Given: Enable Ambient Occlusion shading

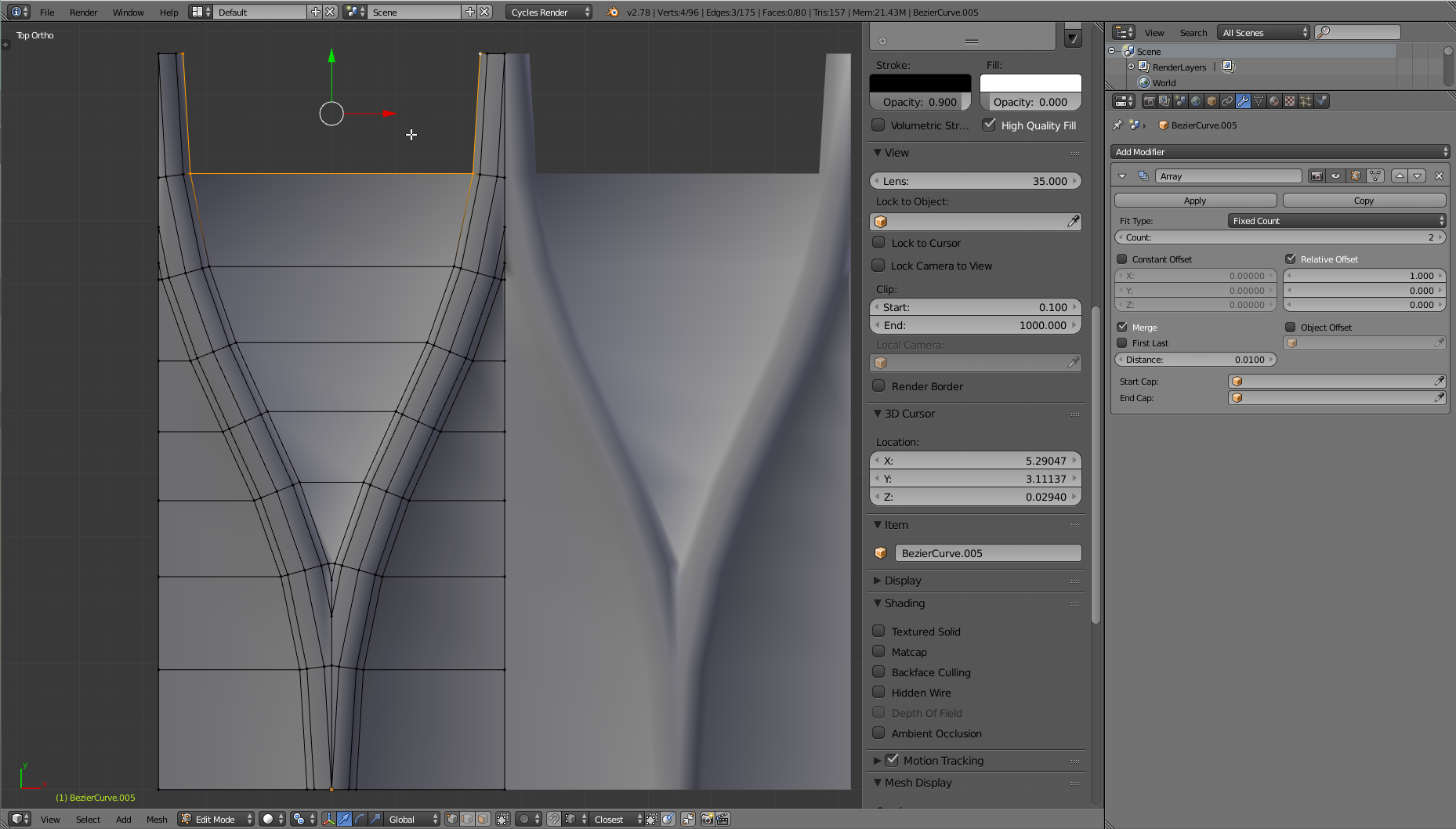Looking at the screenshot, I should [878, 733].
